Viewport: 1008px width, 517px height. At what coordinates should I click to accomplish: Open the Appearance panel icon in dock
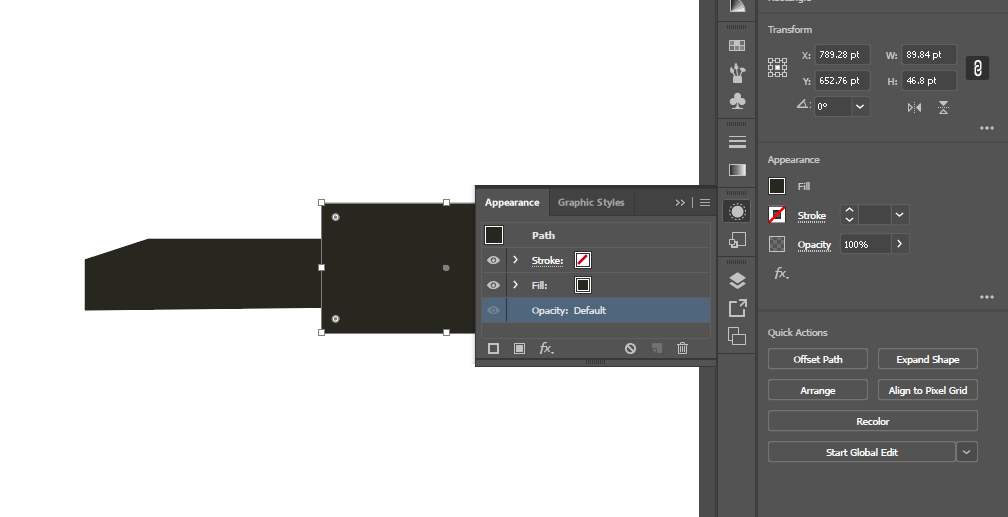pos(737,212)
